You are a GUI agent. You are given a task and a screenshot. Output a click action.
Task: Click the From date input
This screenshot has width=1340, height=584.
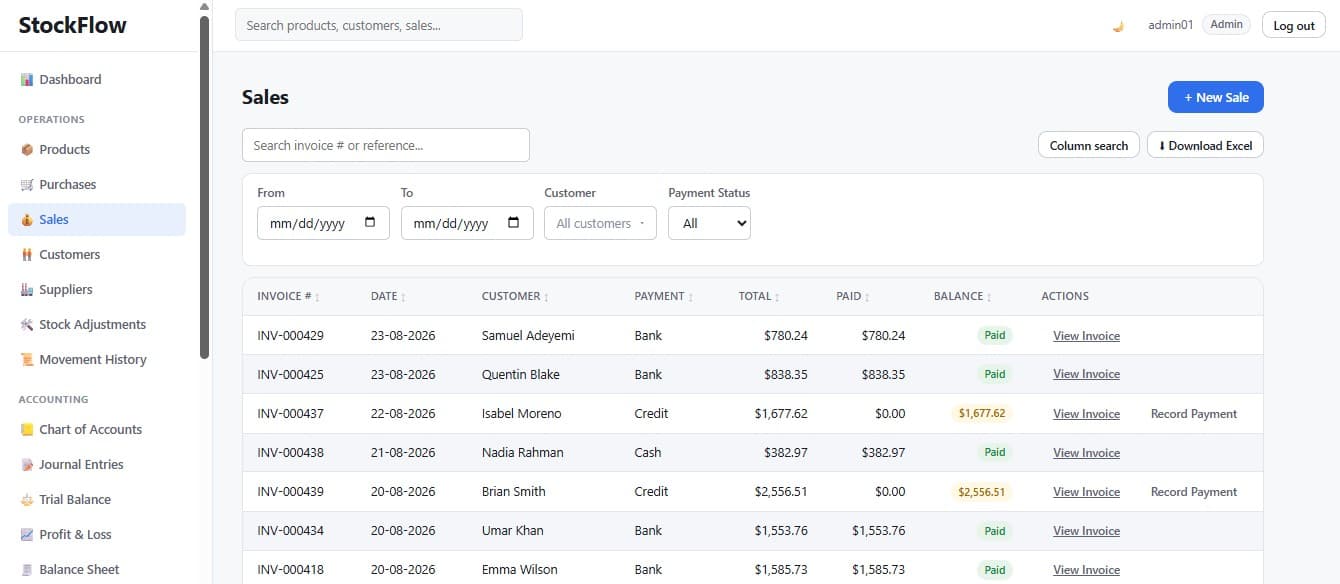[x=323, y=223]
